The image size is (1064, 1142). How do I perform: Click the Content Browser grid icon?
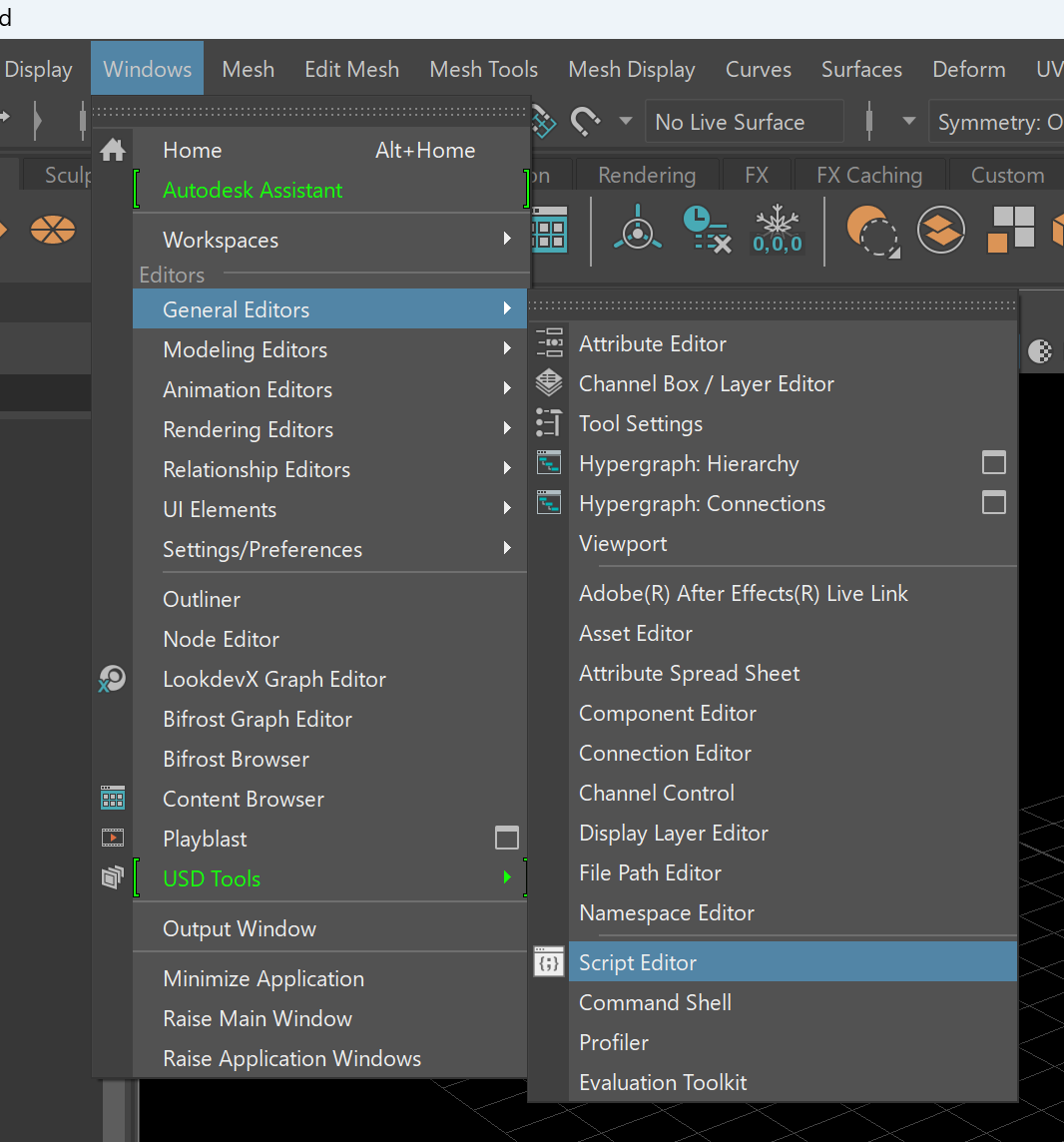pyautogui.click(x=112, y=799)
